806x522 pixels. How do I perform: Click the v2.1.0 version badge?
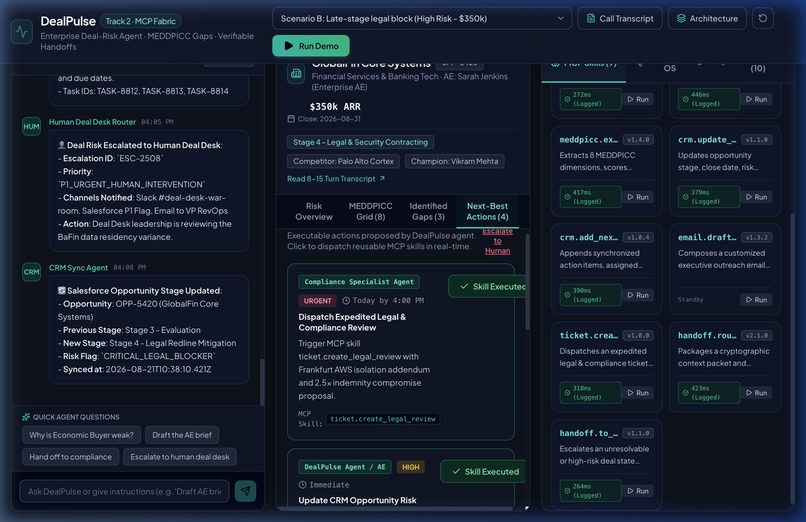click(x=756, y=335)
